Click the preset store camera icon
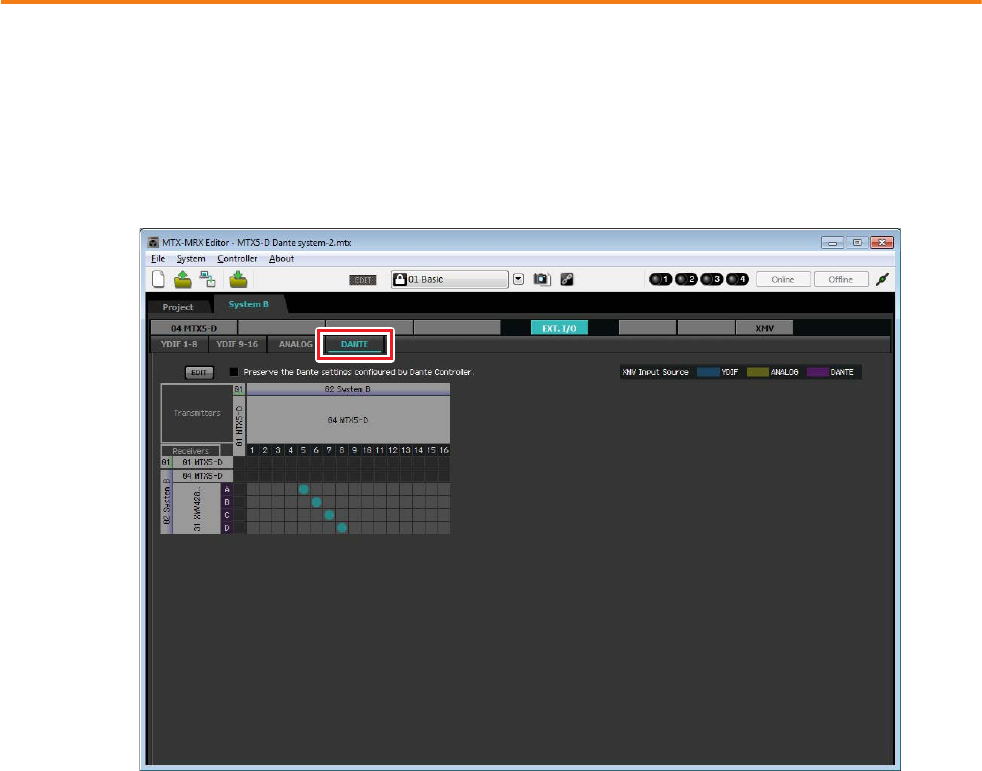The width and height of the screenshot is (982, 771). 542,279
